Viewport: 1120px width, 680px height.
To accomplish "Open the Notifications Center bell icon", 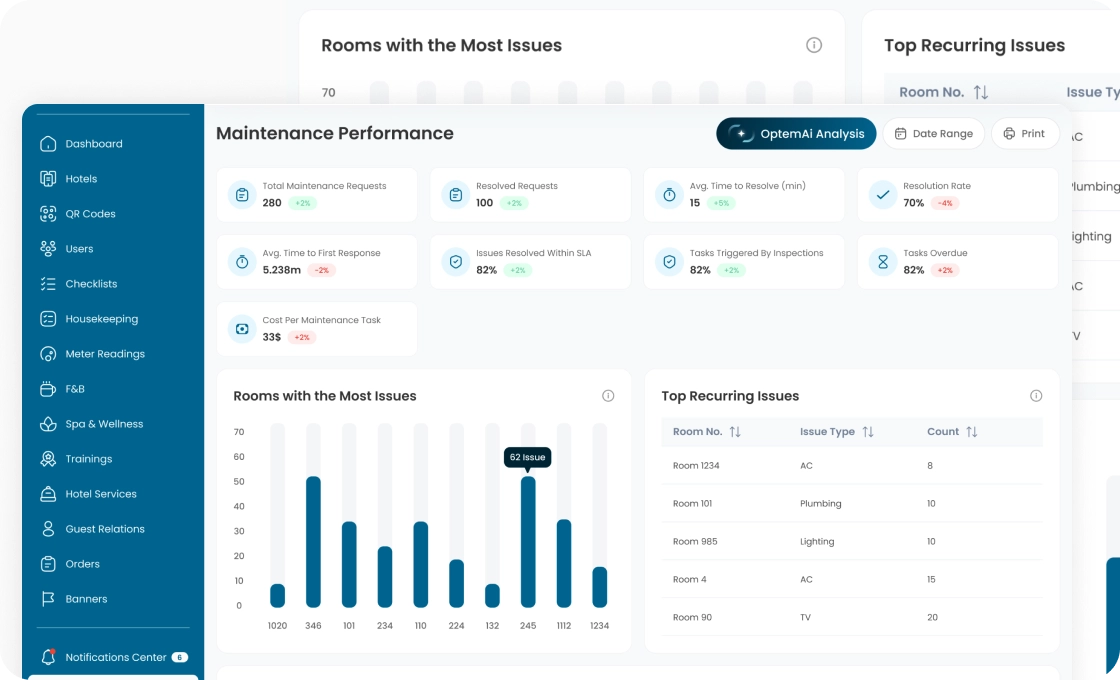I will pyautogui.click(x=48, y=657).
